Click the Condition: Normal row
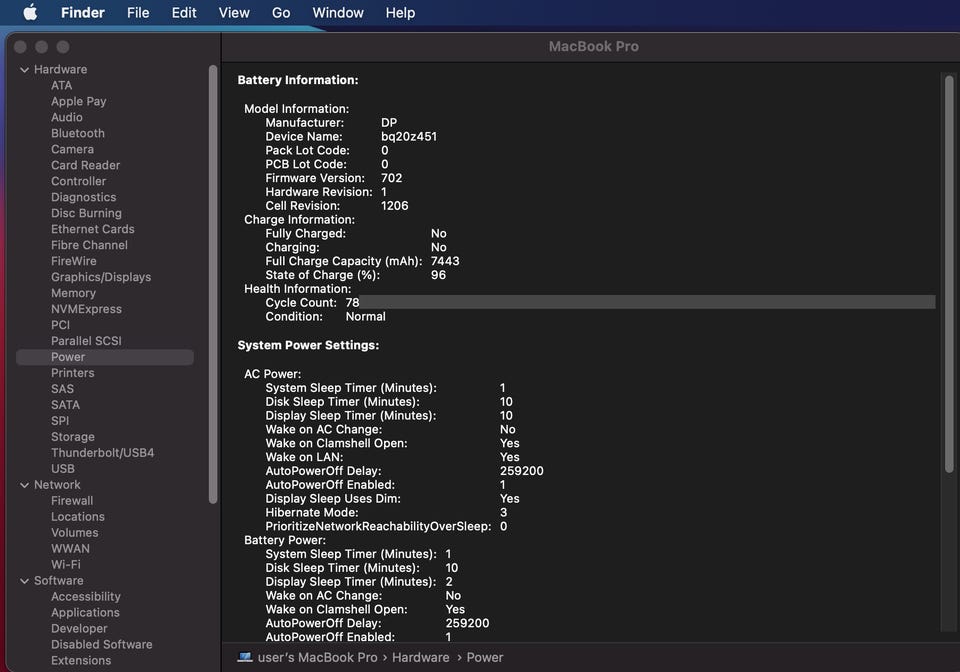This screenshot has height=672, width=960. coord(325,316)
